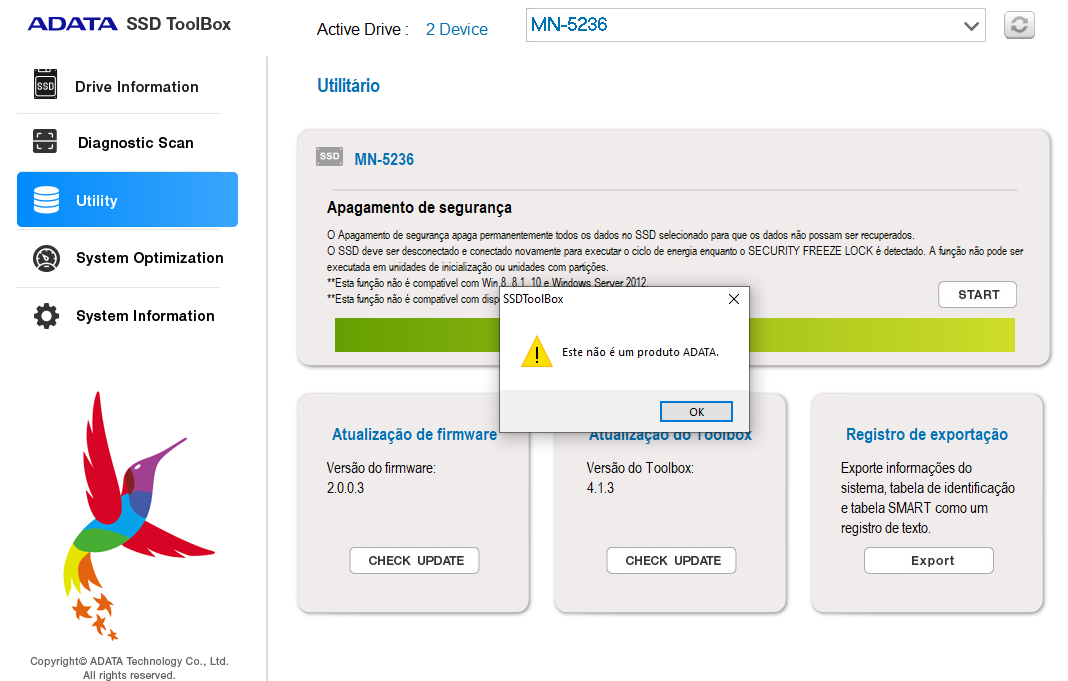Click the 'Active Drive :' label
The width and height of the screenshot is (1068, 681).
pyautogui.click(x=362, y=29)
